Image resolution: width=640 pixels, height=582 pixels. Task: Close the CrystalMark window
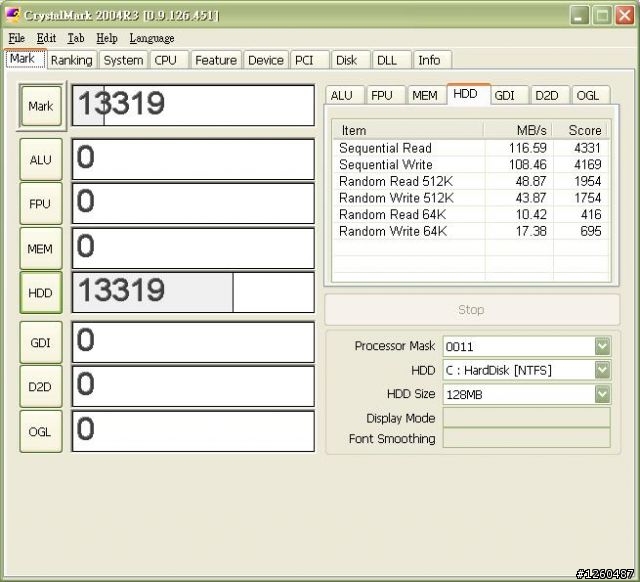[625, 16]
